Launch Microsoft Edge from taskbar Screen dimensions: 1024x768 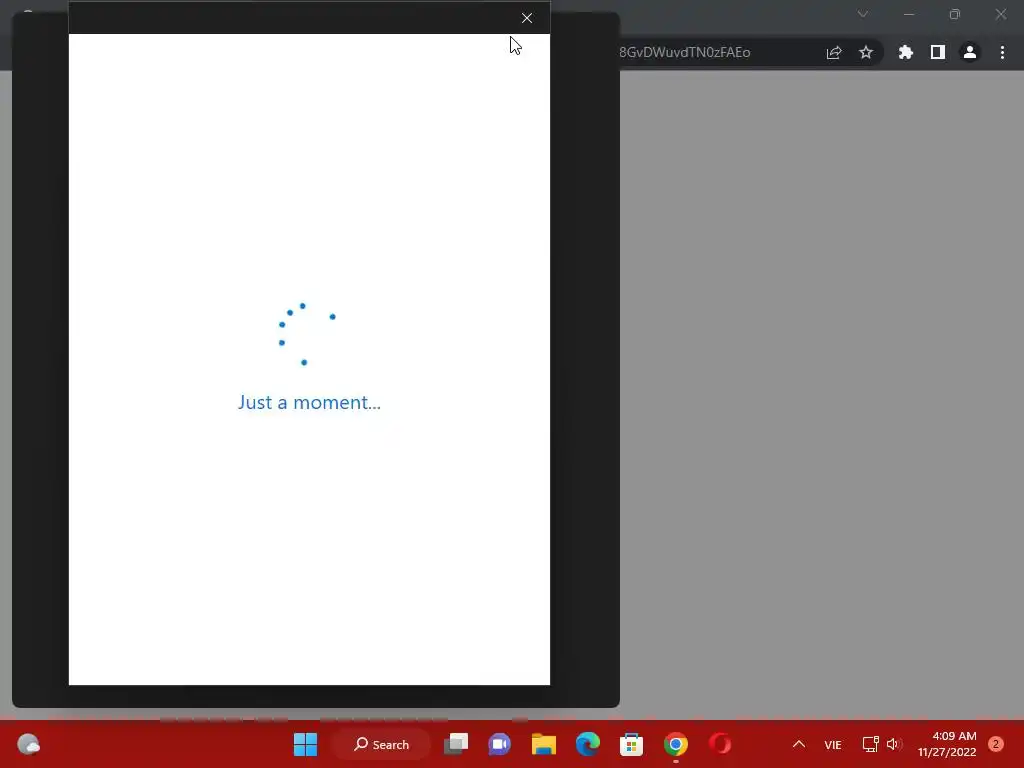588,744
